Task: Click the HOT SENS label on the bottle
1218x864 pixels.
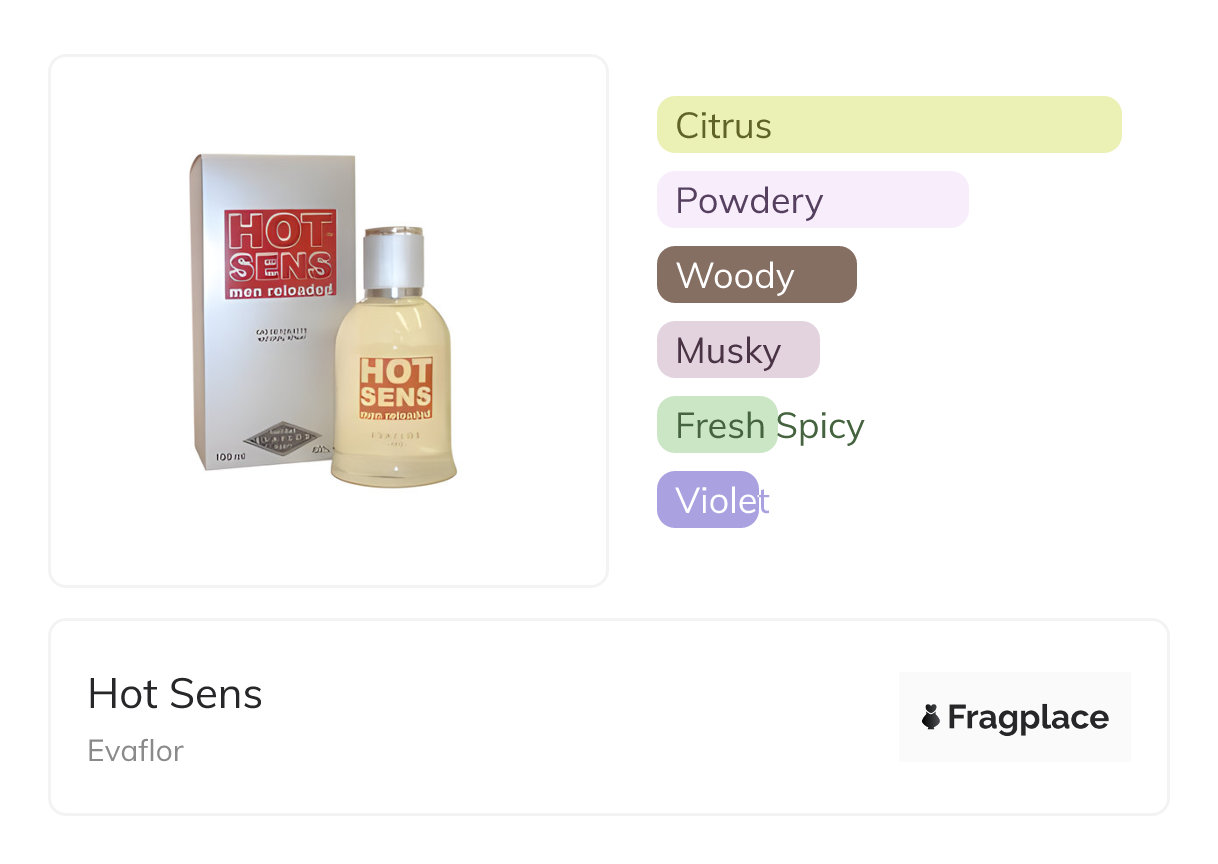Action: pyautogui.click(x=395, y=388)
